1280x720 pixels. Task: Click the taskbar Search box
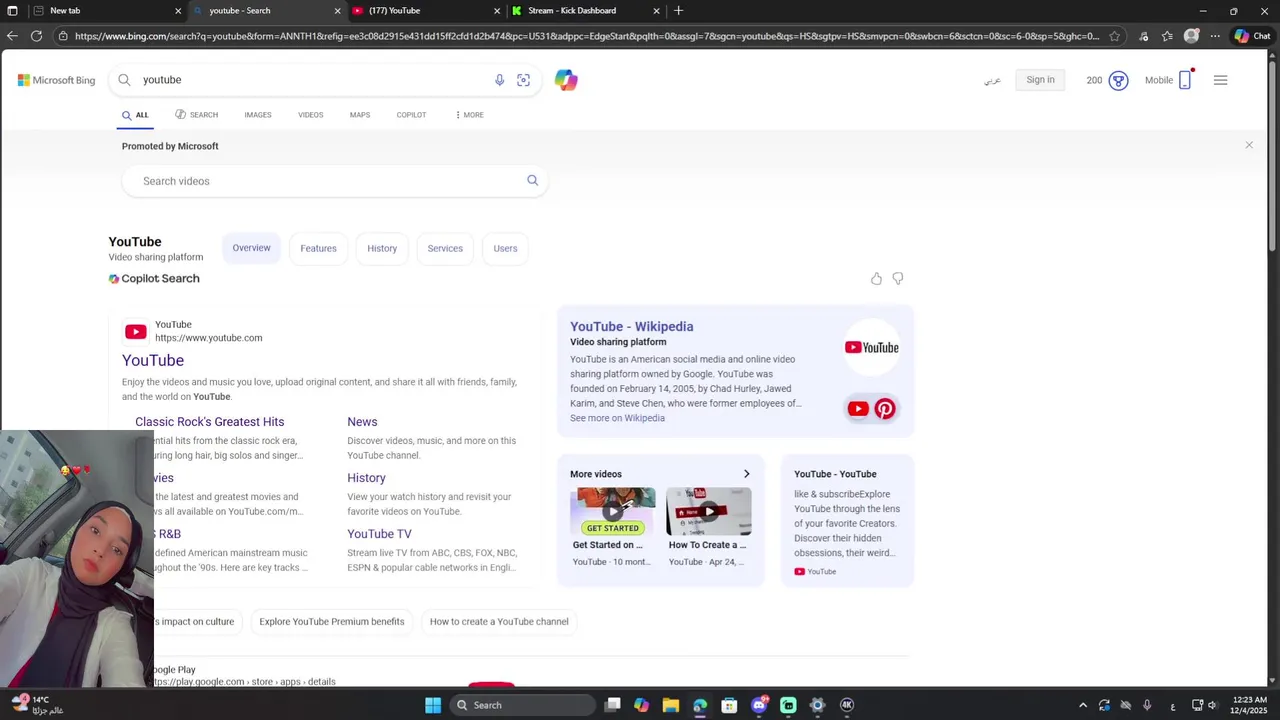click(x=521, y=705)
